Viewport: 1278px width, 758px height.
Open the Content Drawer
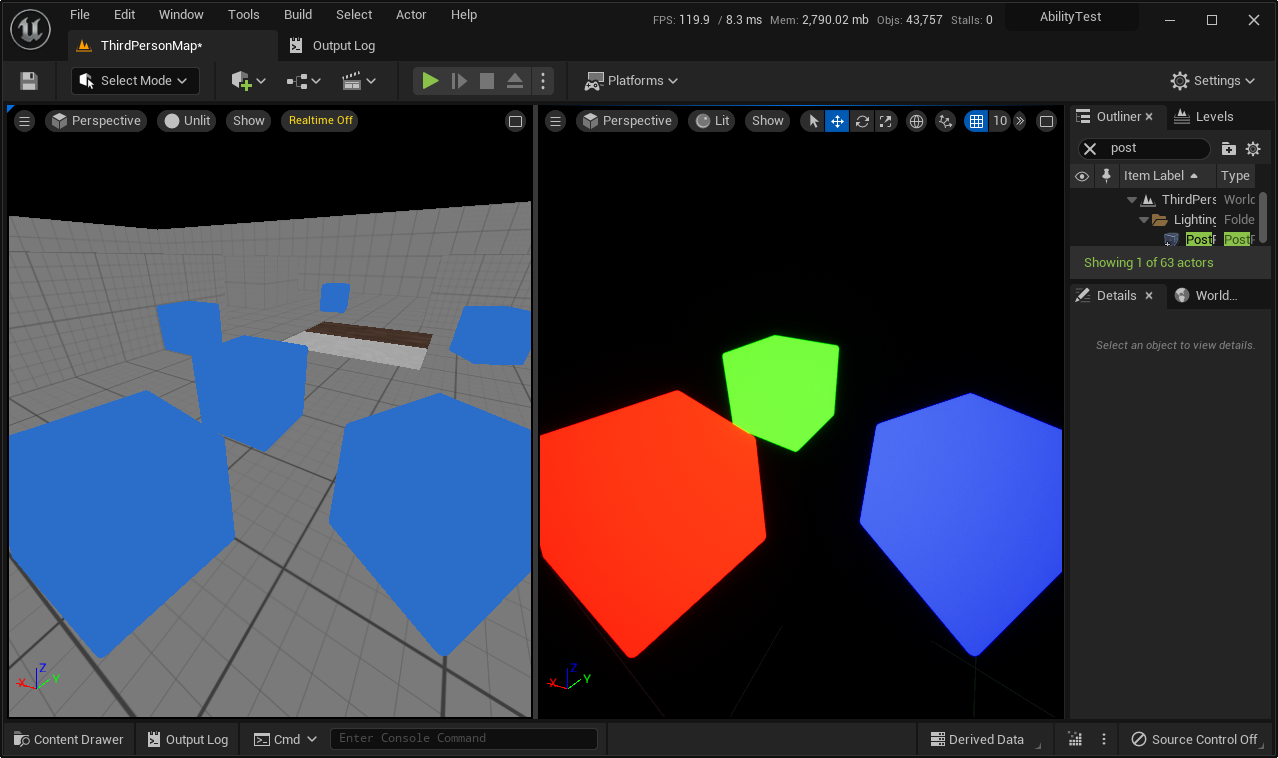tap(69, 740)
